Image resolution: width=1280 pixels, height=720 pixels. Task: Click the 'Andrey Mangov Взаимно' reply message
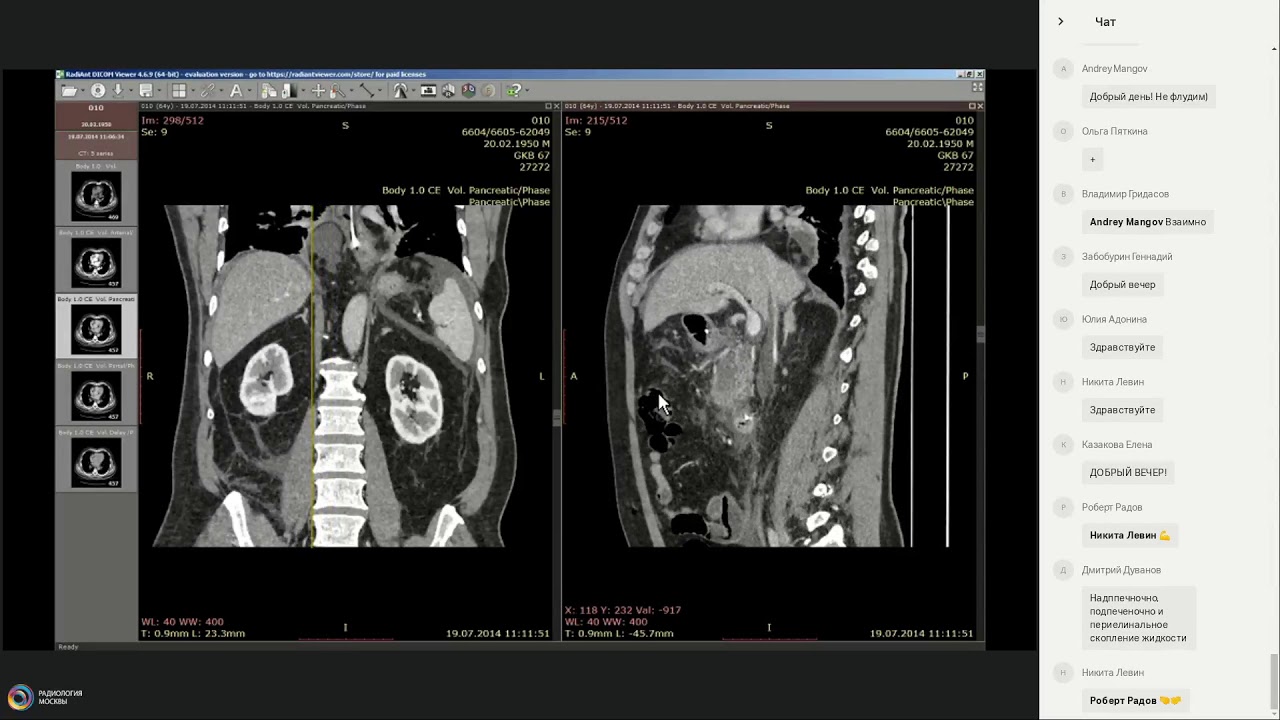[1147, 222]
